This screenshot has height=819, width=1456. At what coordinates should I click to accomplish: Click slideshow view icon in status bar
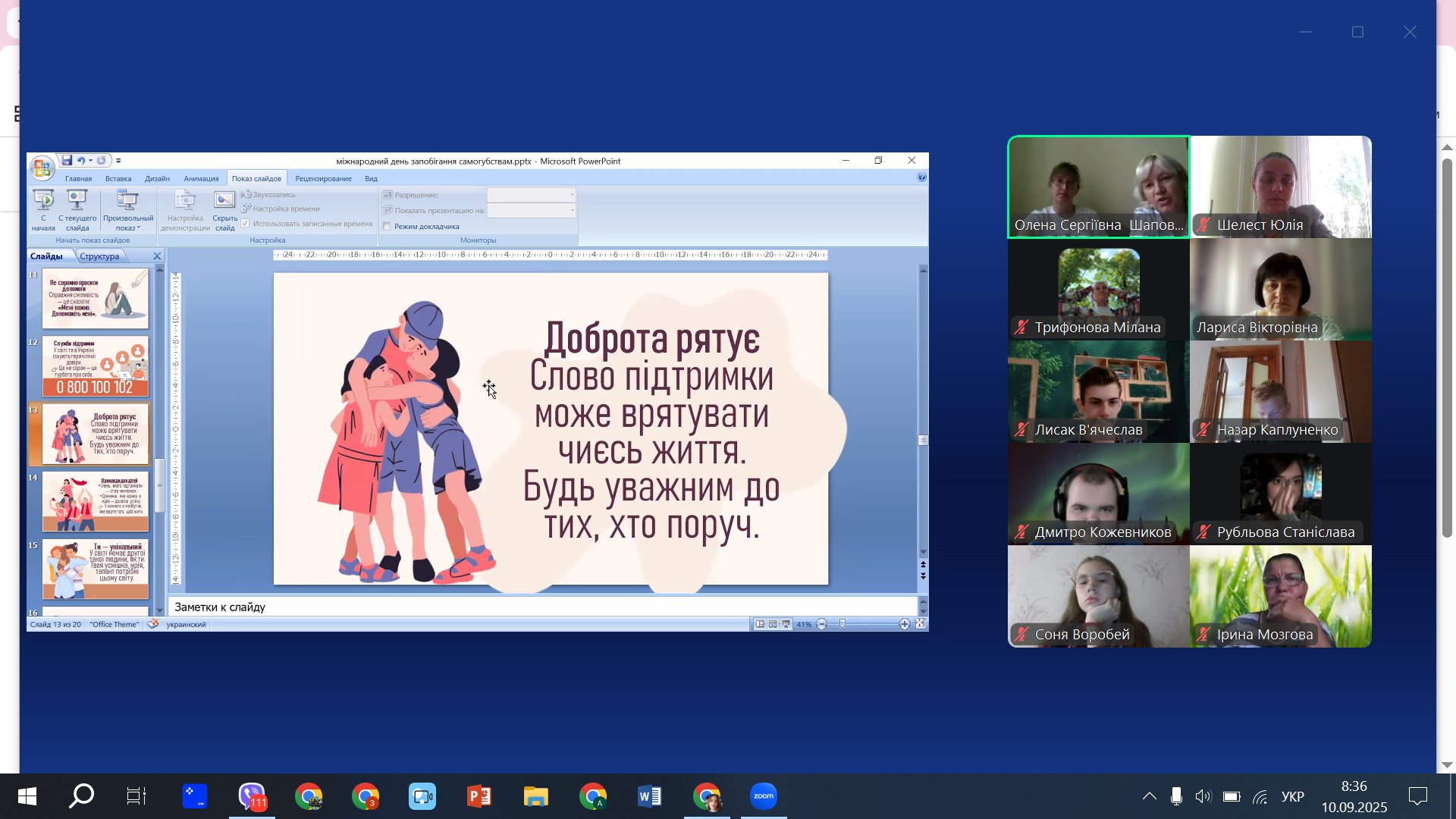[786, 624]
